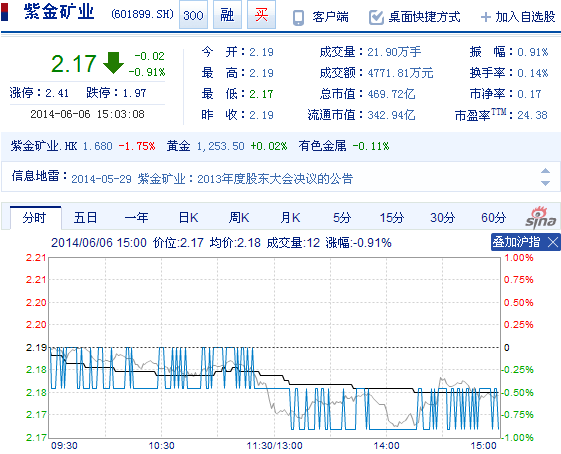
Task: Click the 融 margin trading badge
Action: click(x=227, y=15)
